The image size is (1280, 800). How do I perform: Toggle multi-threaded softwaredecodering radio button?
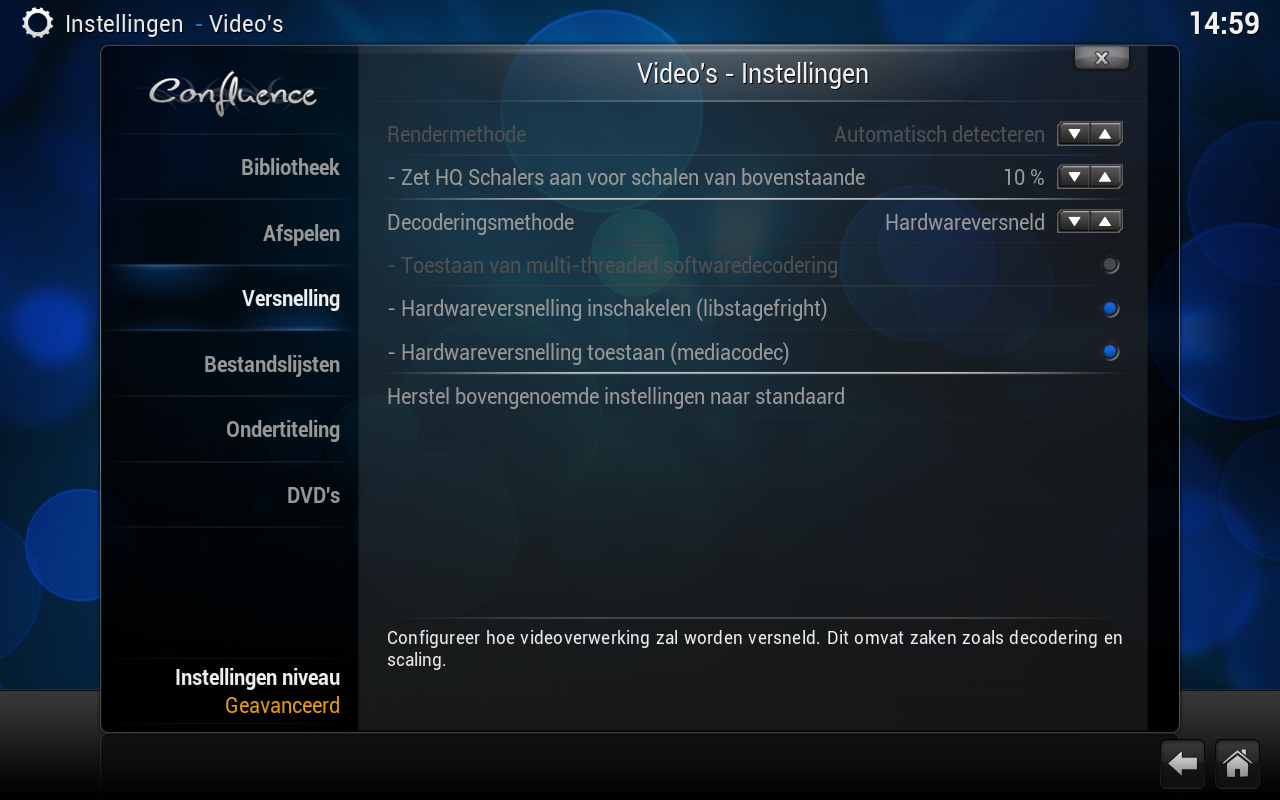click(x=1110, y=265)
